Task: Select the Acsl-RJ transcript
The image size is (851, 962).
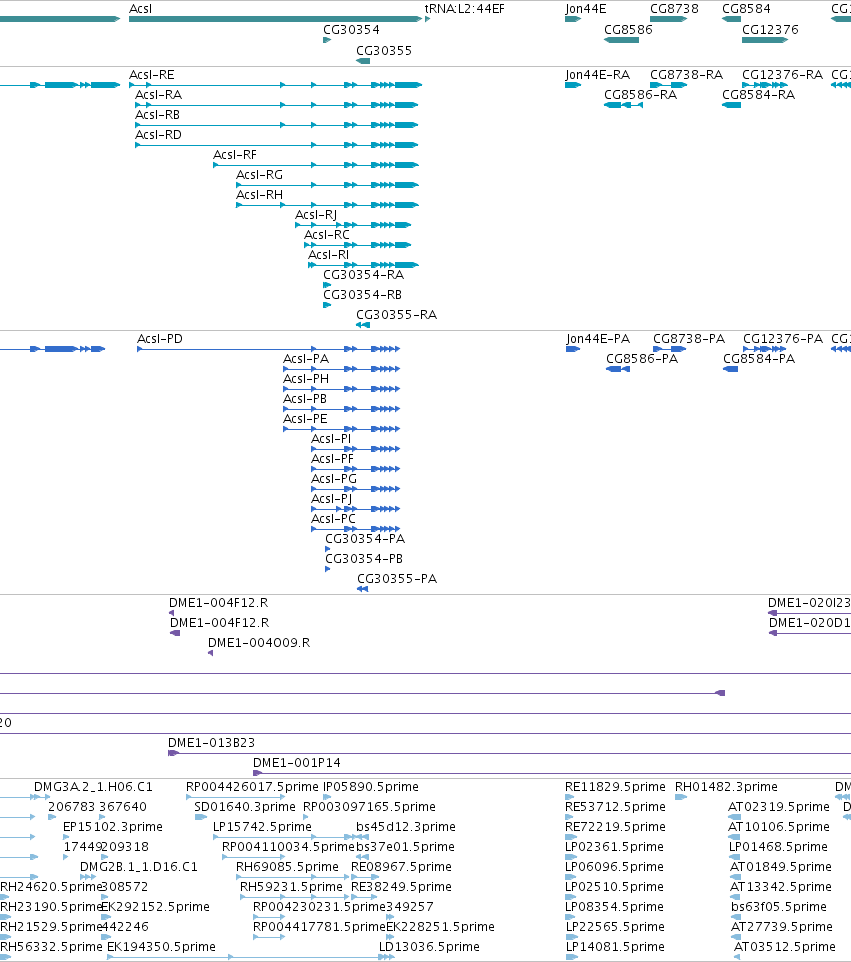Action: (x=353, y=225)
